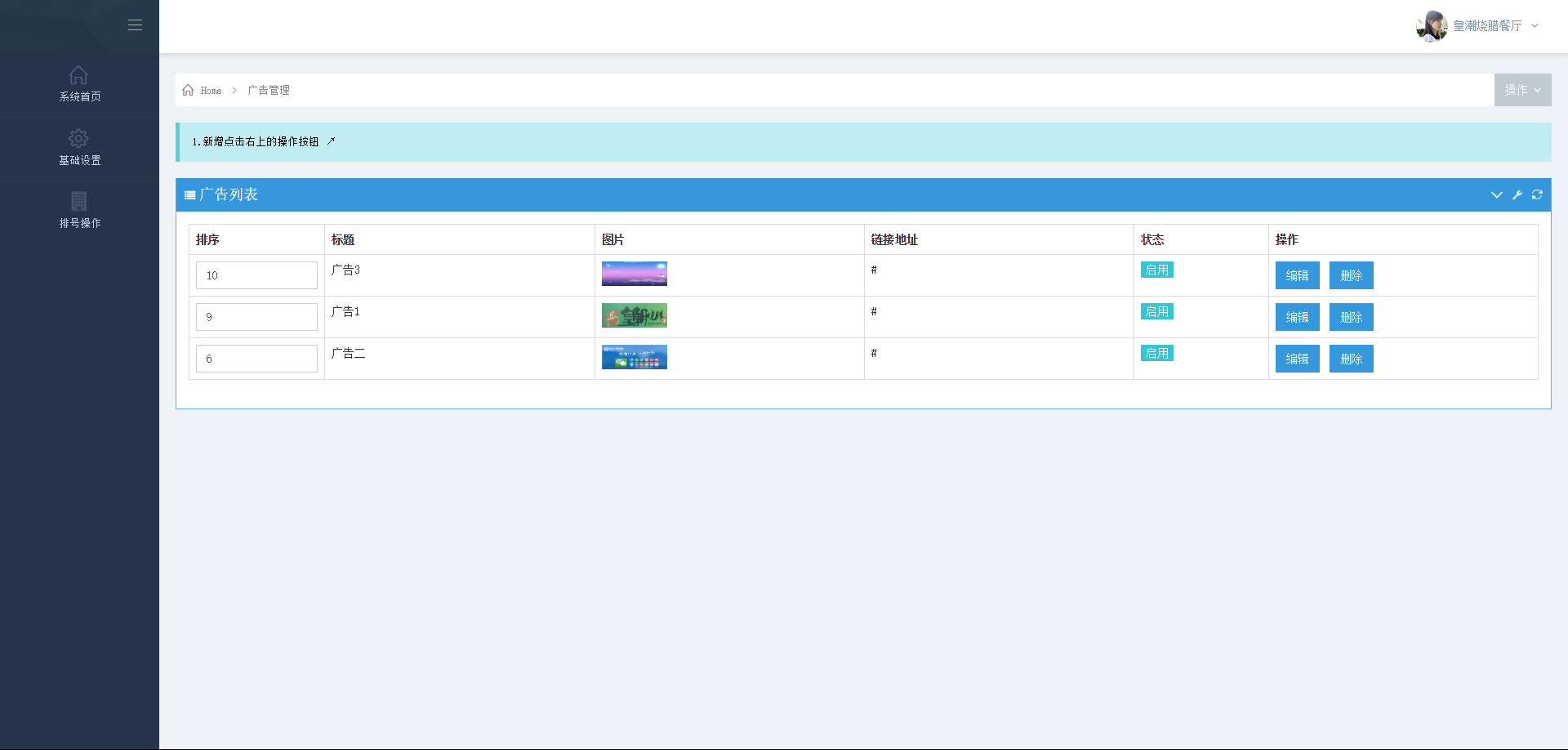Focus the sort field with value 10

pyautogui.click(x=256, y=275)
